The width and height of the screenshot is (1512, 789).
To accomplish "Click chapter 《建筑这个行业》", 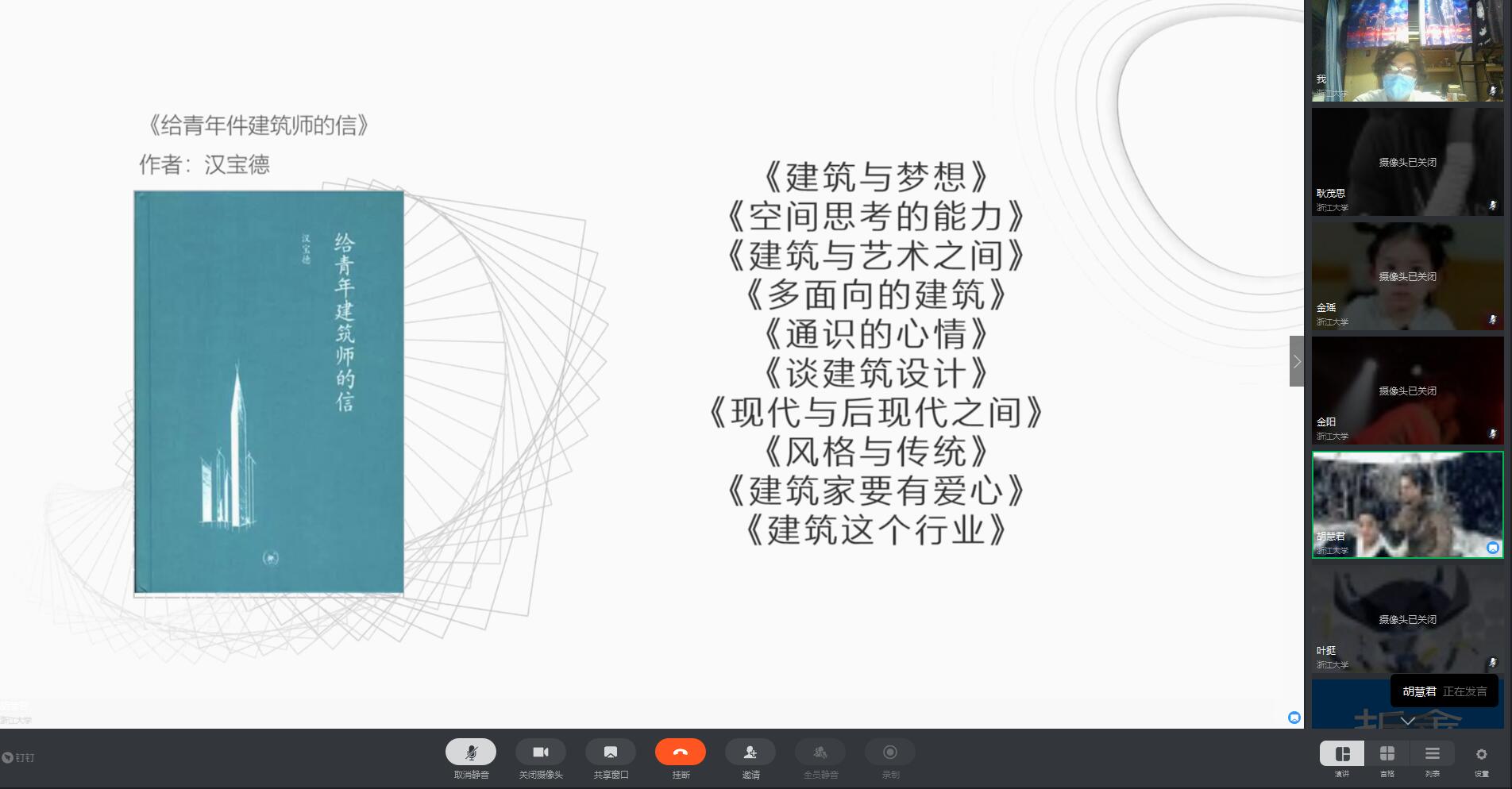I will (x=876, y=530).
